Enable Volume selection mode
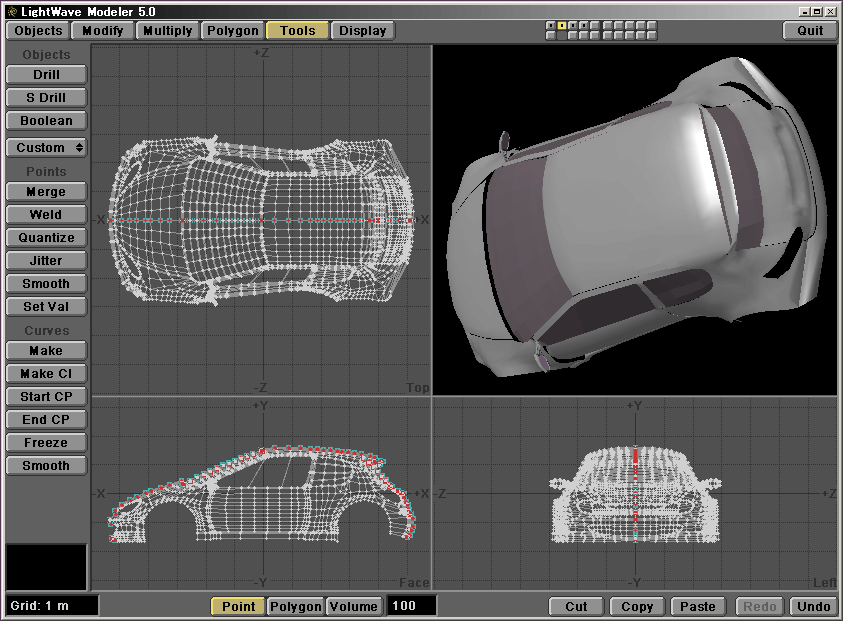The height and width of the screenshot is (621, 843). click(x=353, y=606)
